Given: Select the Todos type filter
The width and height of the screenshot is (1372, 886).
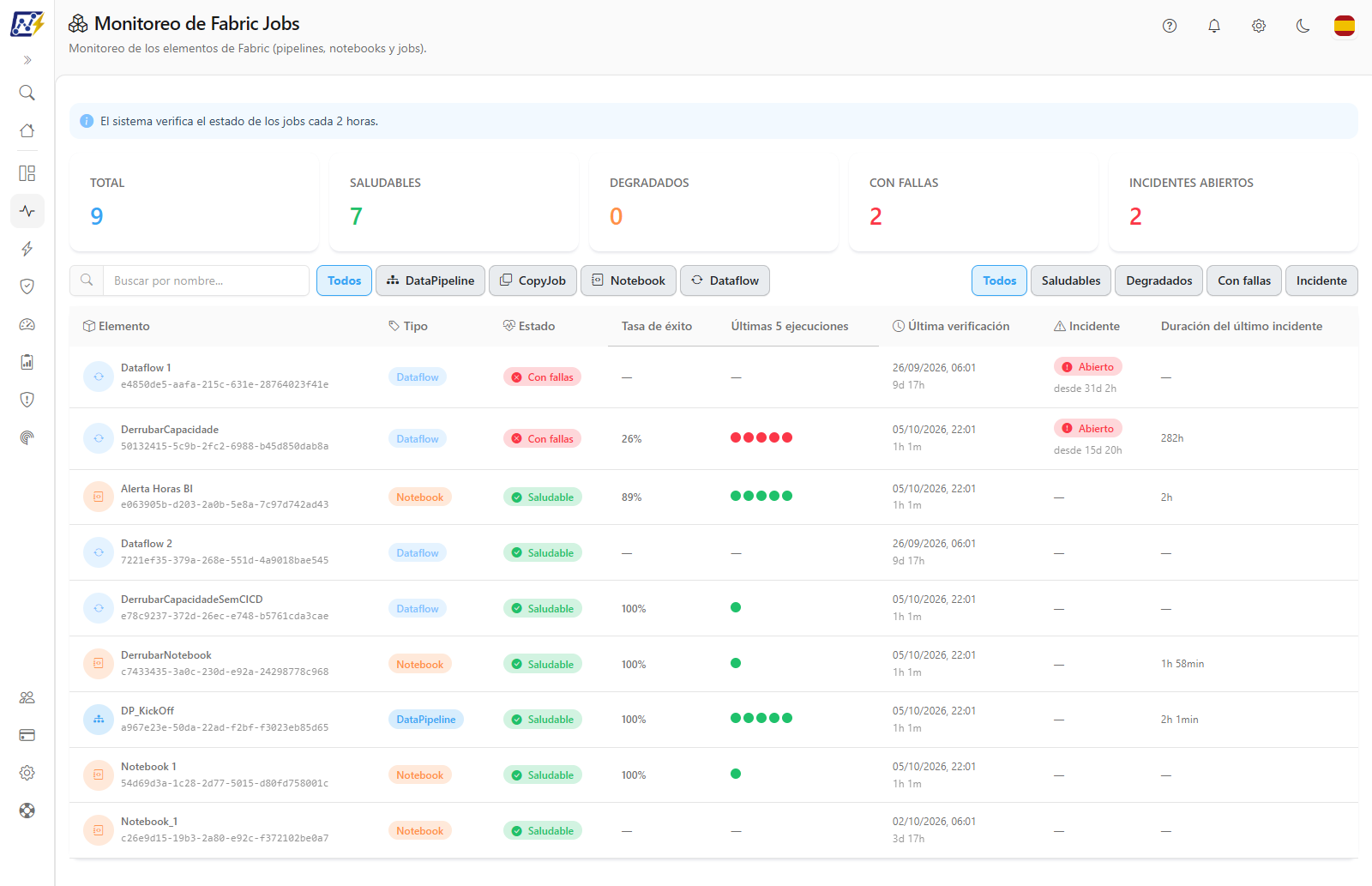Looking at the screenshot, I should click(344, 280).
